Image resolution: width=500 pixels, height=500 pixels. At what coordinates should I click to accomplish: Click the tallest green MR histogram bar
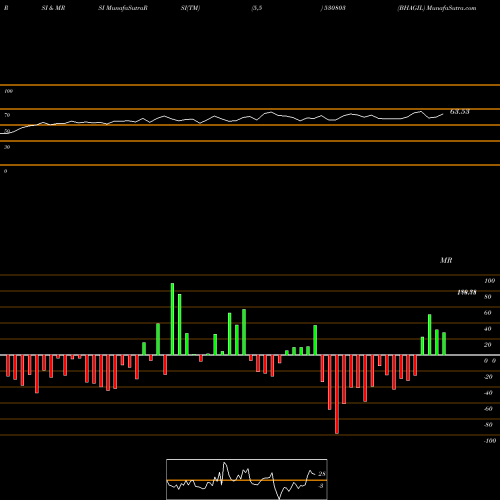tap(172, 319)
